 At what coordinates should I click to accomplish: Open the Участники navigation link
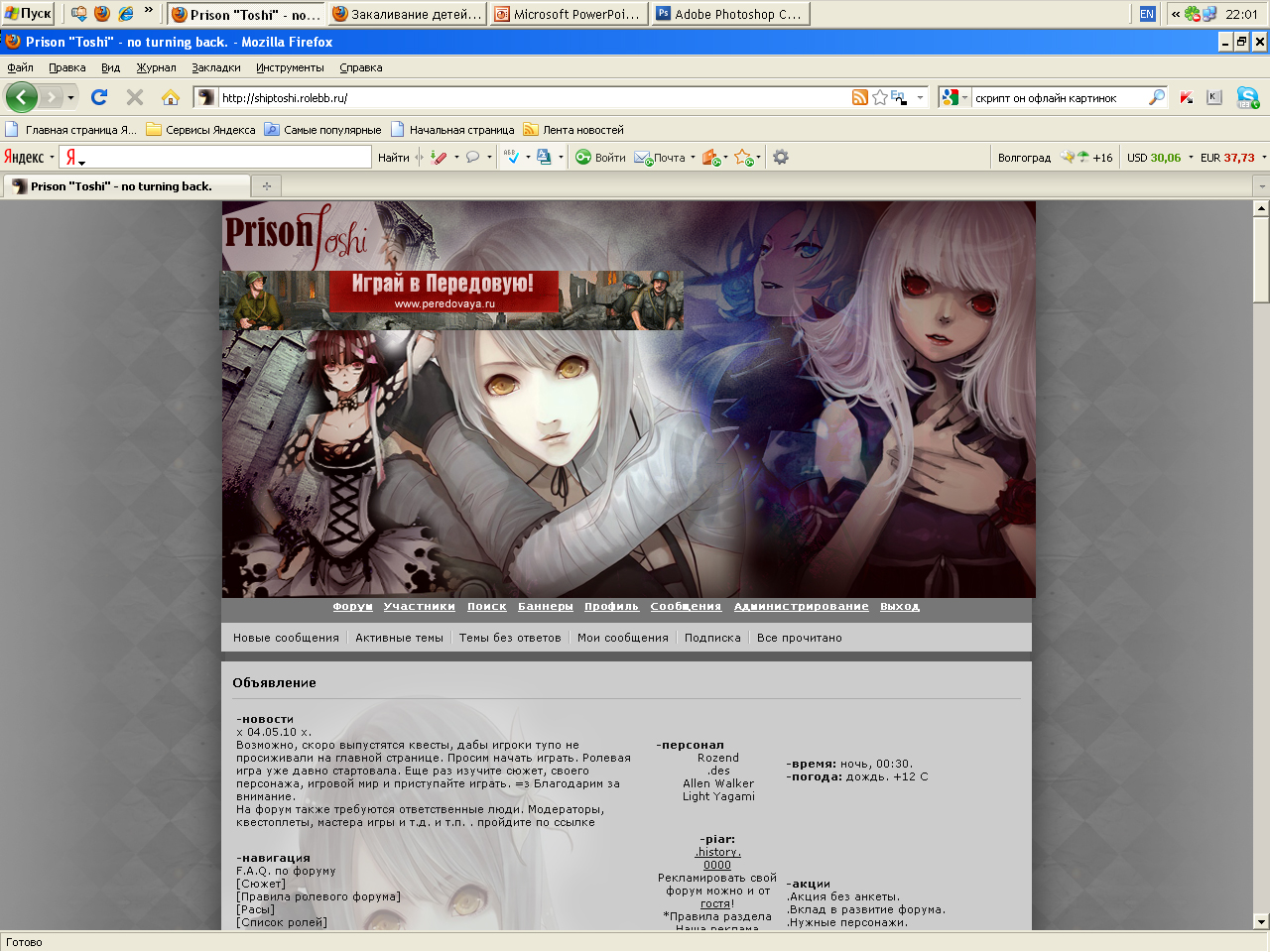pyautogui.click(x=420, y=606)
